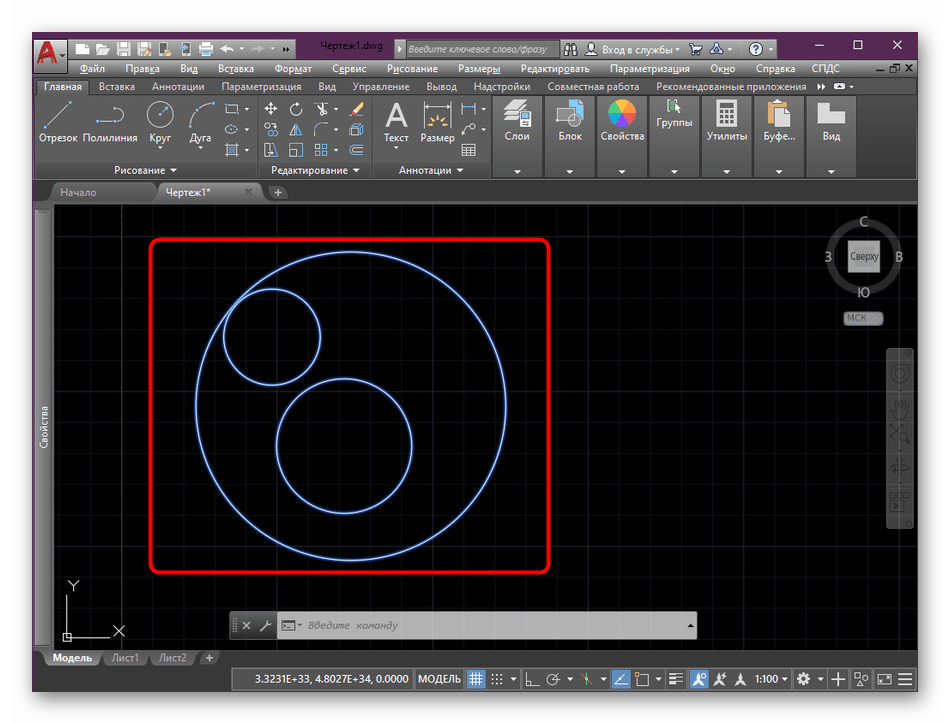This screenshot has width=950, height=724.
Task: Click the МСК coordinate system button
Action: [x=863, y=318]
